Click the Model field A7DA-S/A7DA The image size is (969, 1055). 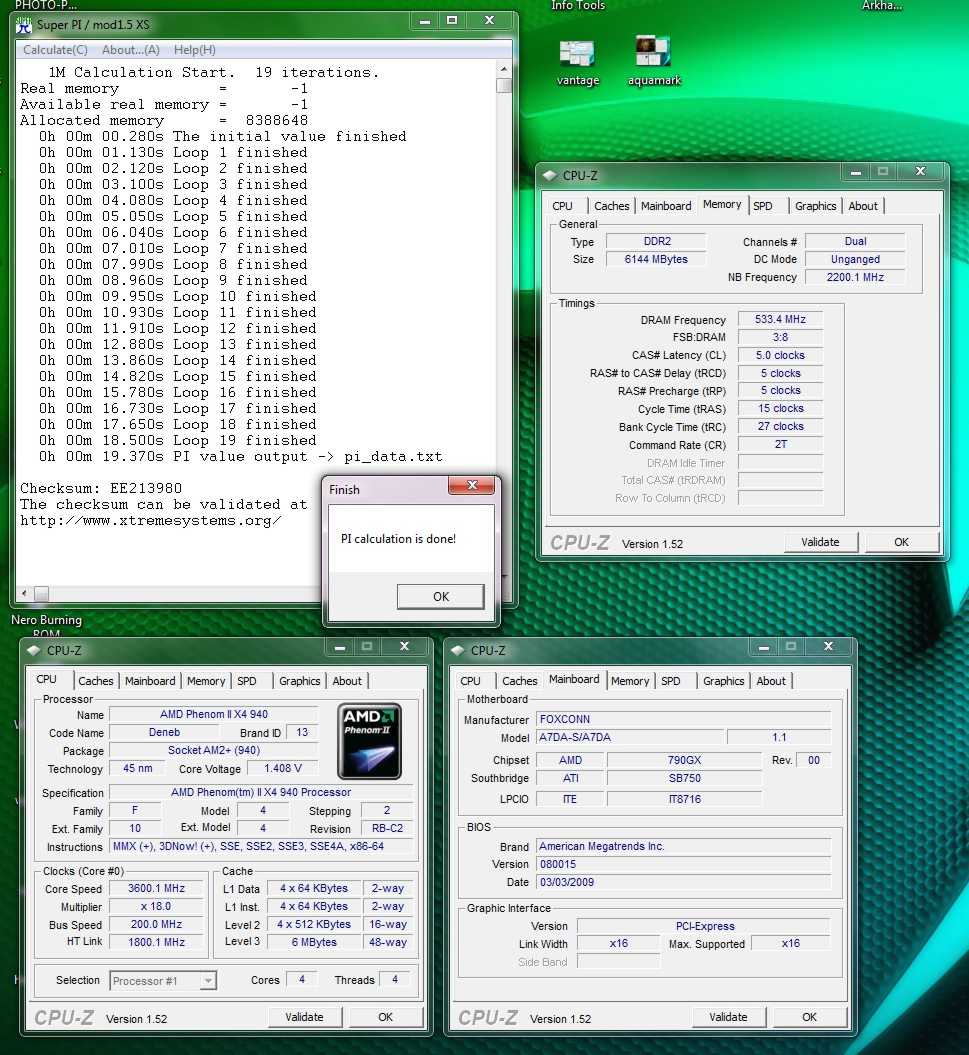pos(630,737)
